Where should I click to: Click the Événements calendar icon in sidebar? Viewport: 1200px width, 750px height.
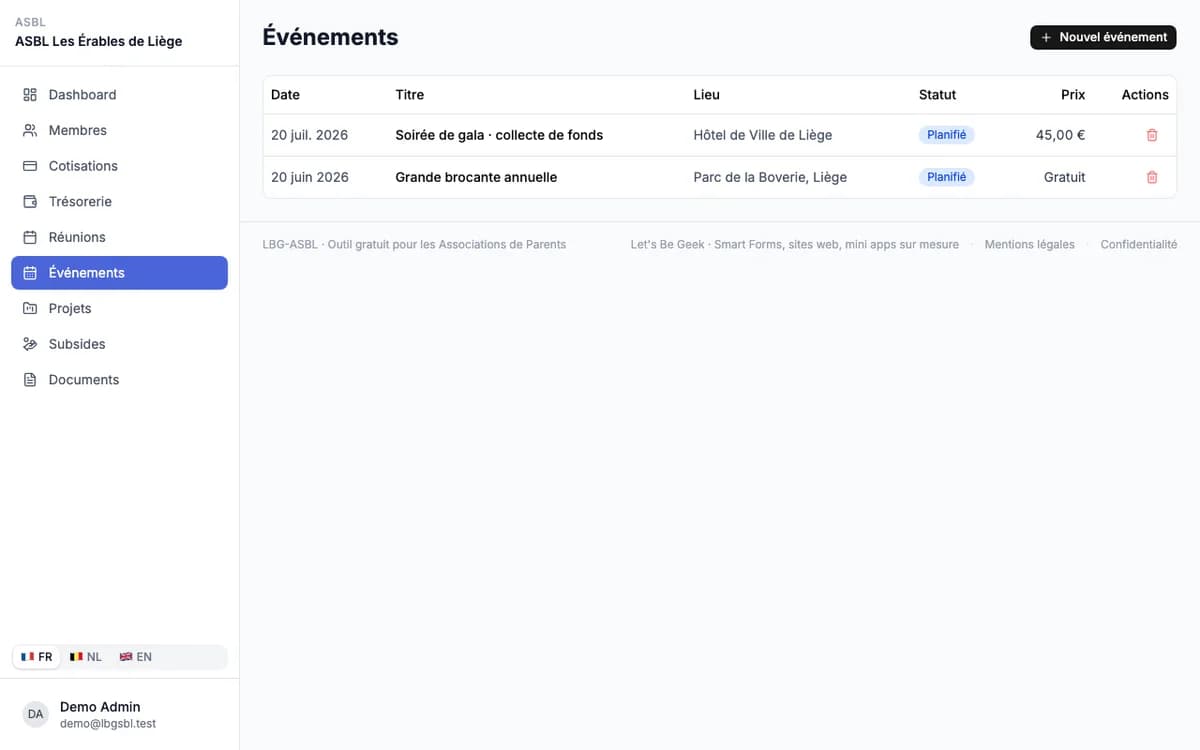pos(30,273)
